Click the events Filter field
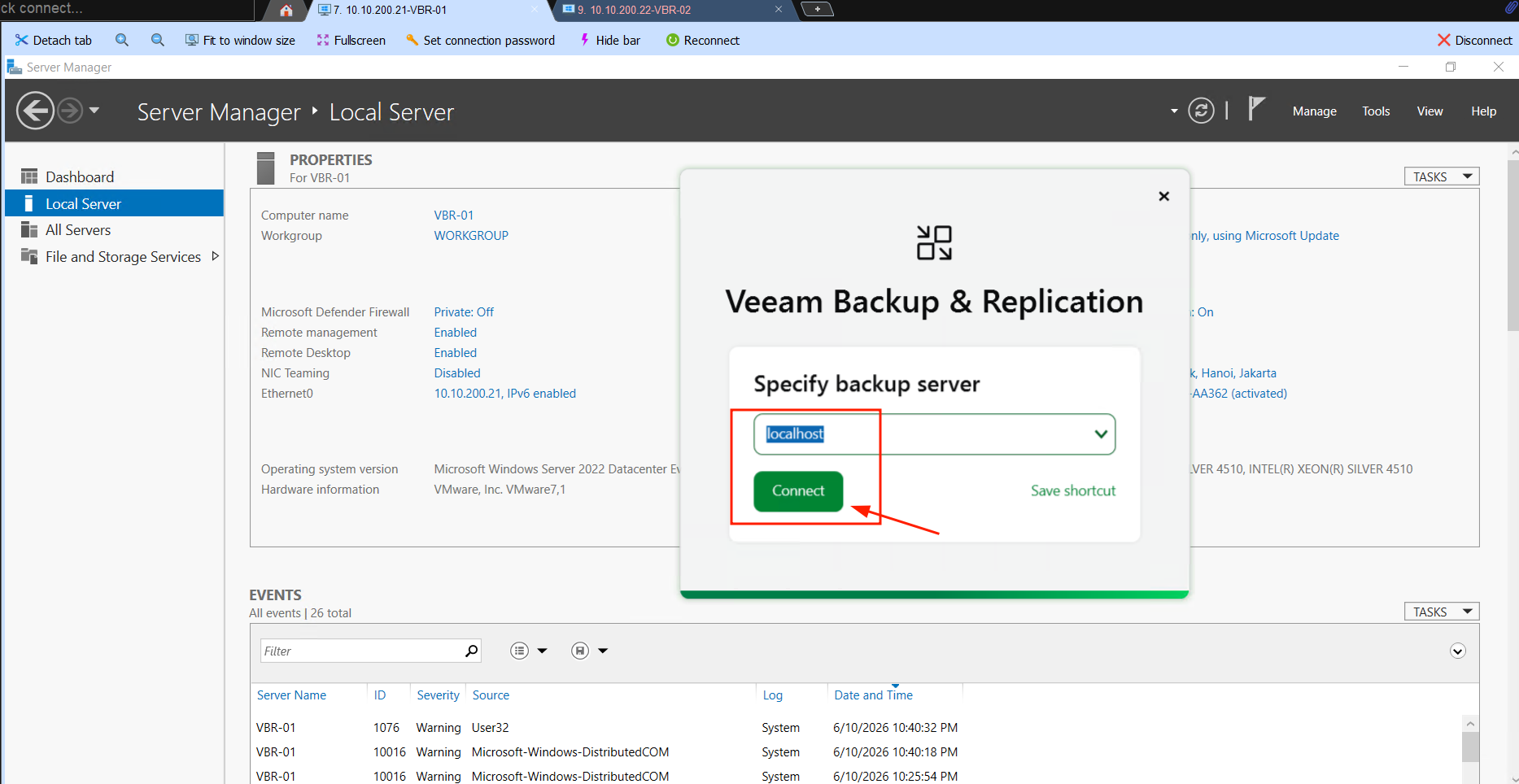The width and height of the screenshot is (1519, 784). tap(361, 651)
